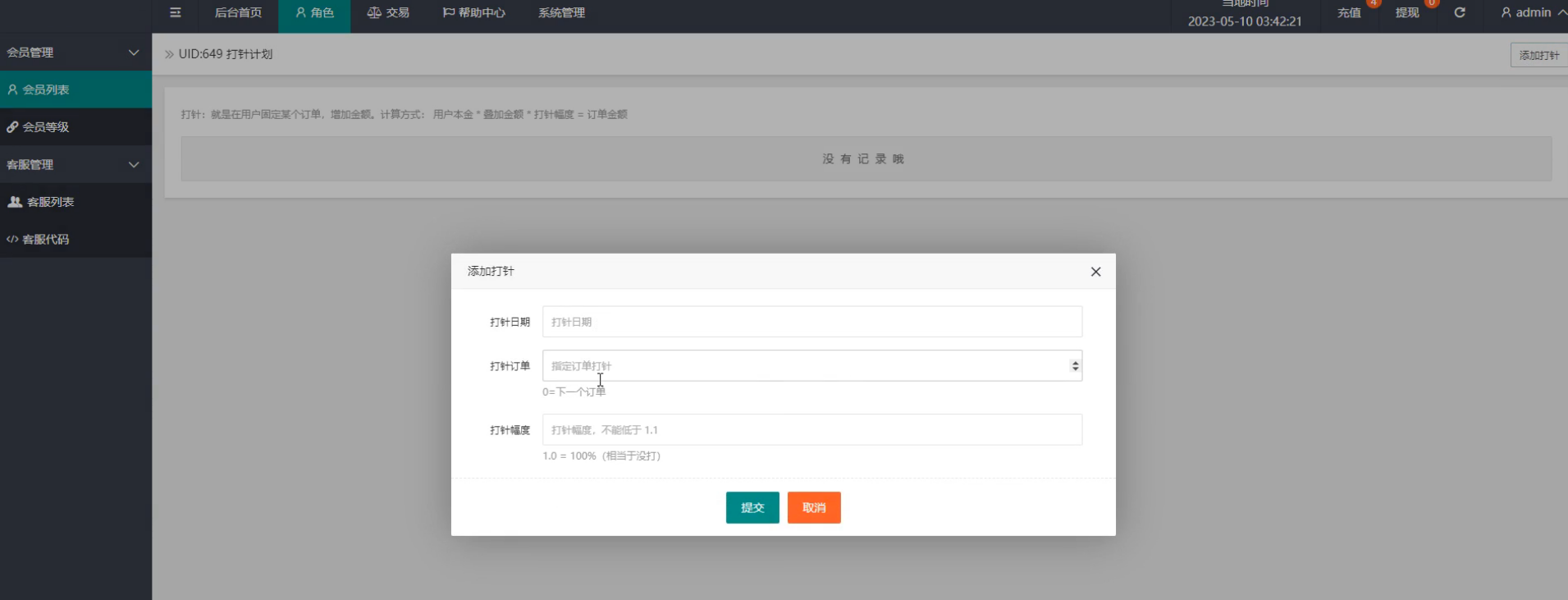
Task: Click the 打针订单 stepper arrows
Action: click(1075, 366)
